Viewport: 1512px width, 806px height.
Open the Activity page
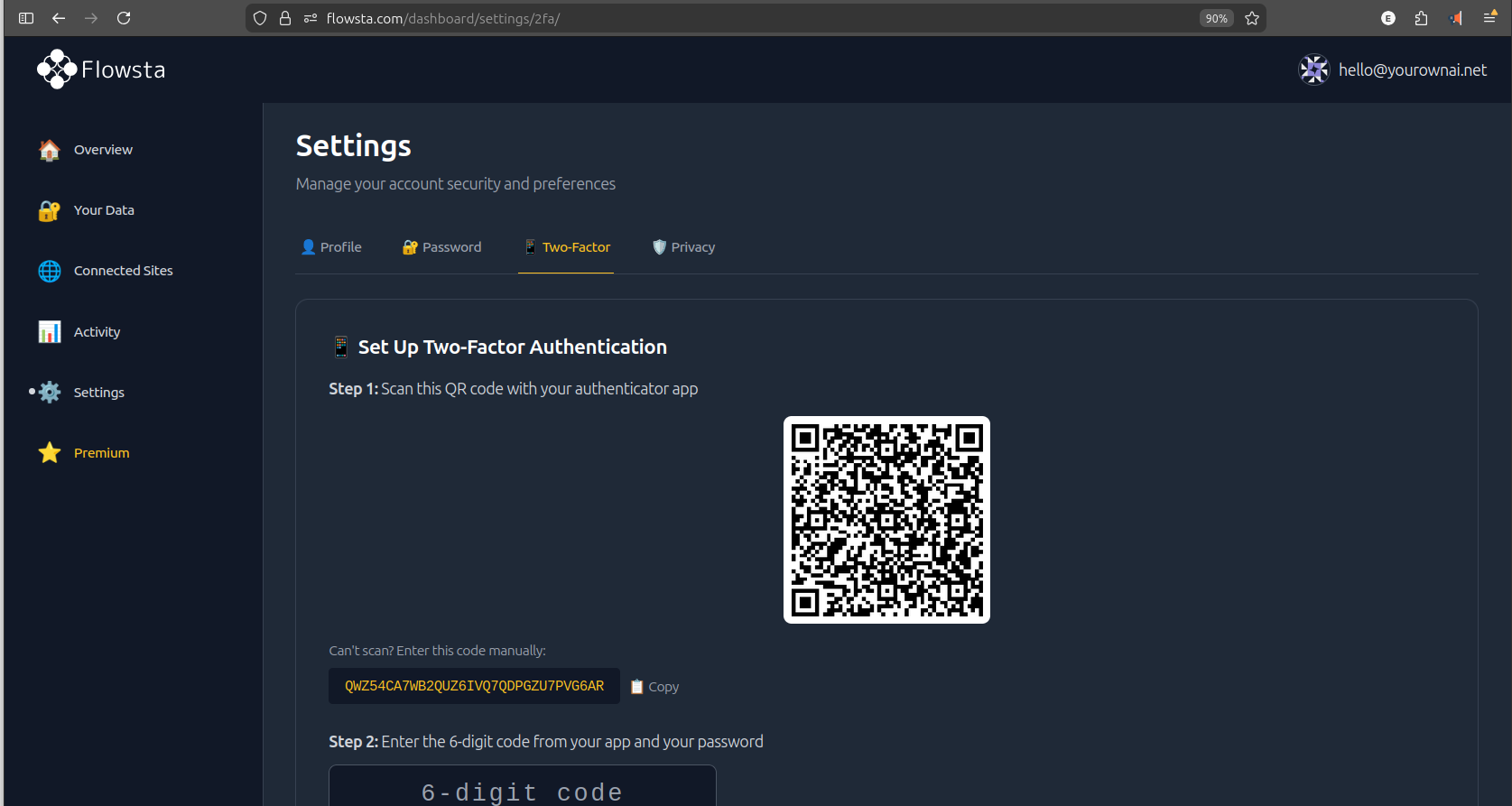coord(97,332)
